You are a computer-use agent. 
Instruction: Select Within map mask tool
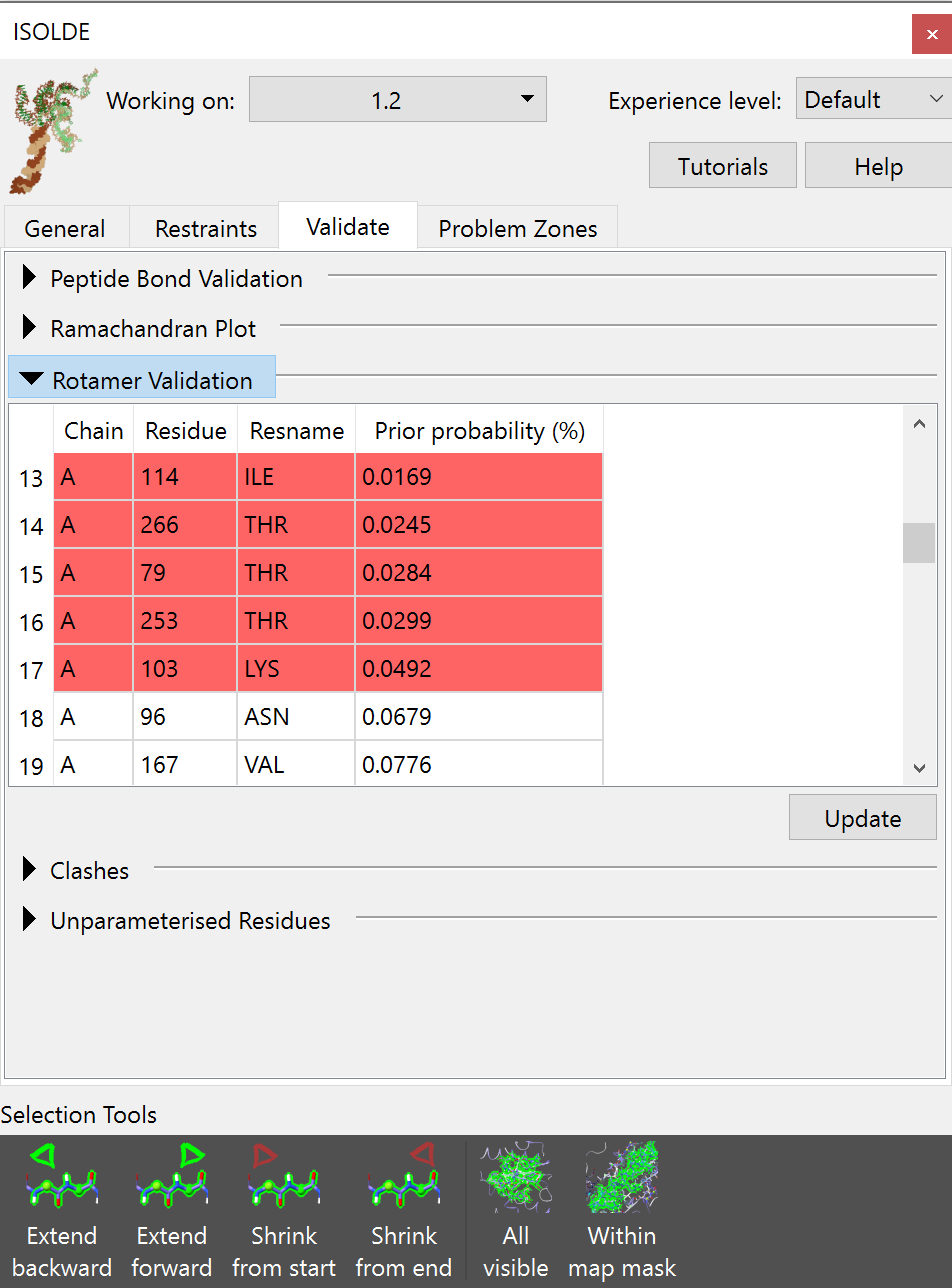(x=622, y=1211)
